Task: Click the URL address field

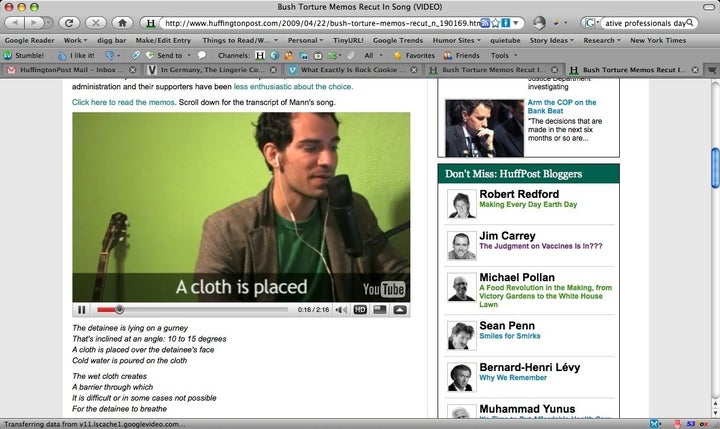Action: tap(321, 23)
